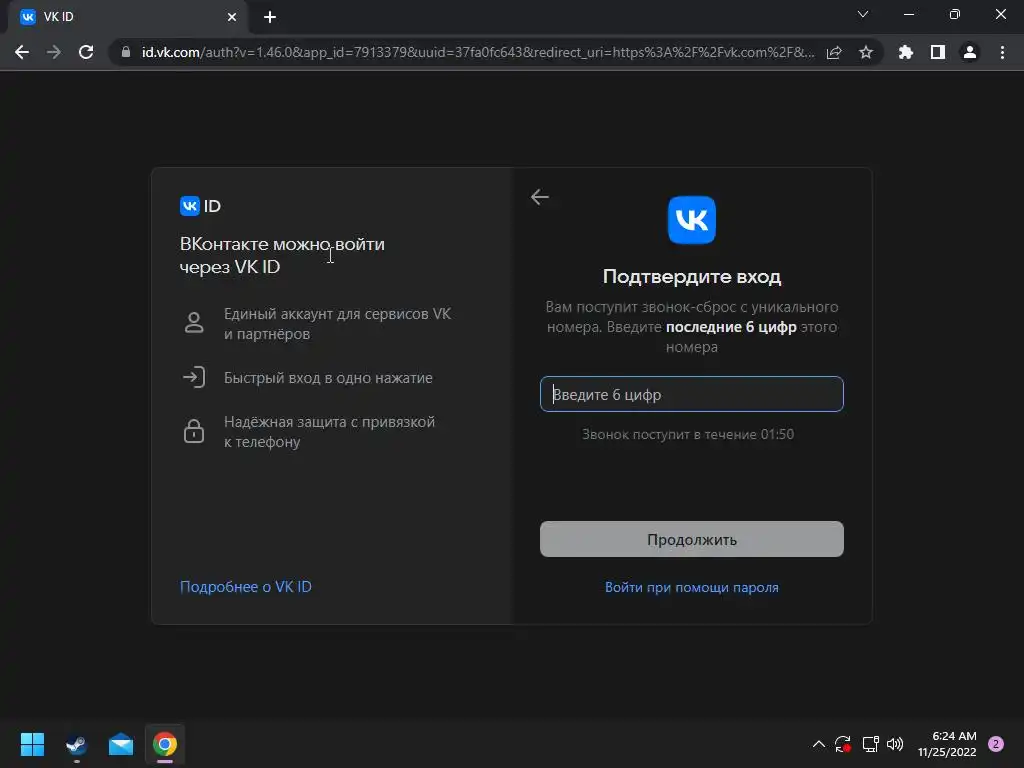Go back with the form's arrow icon
Image resolution: width=1024 pixels, height=768 pixels.
(539, 197)
